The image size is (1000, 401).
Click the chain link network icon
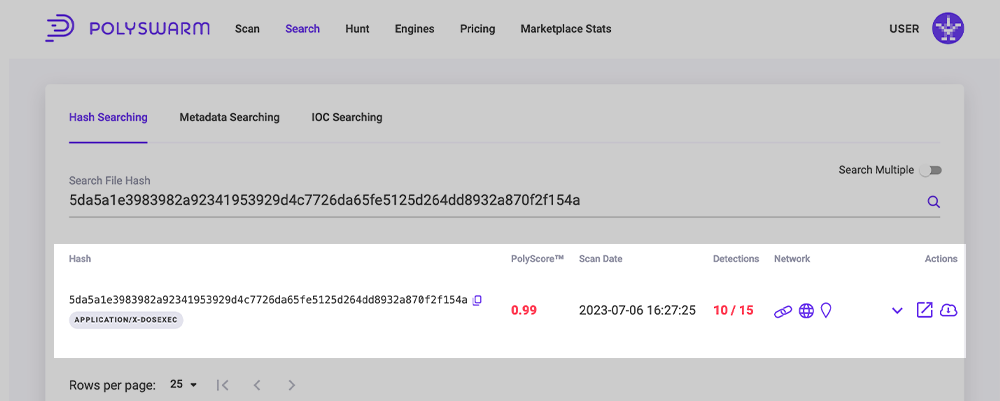(x=783, y=311)
